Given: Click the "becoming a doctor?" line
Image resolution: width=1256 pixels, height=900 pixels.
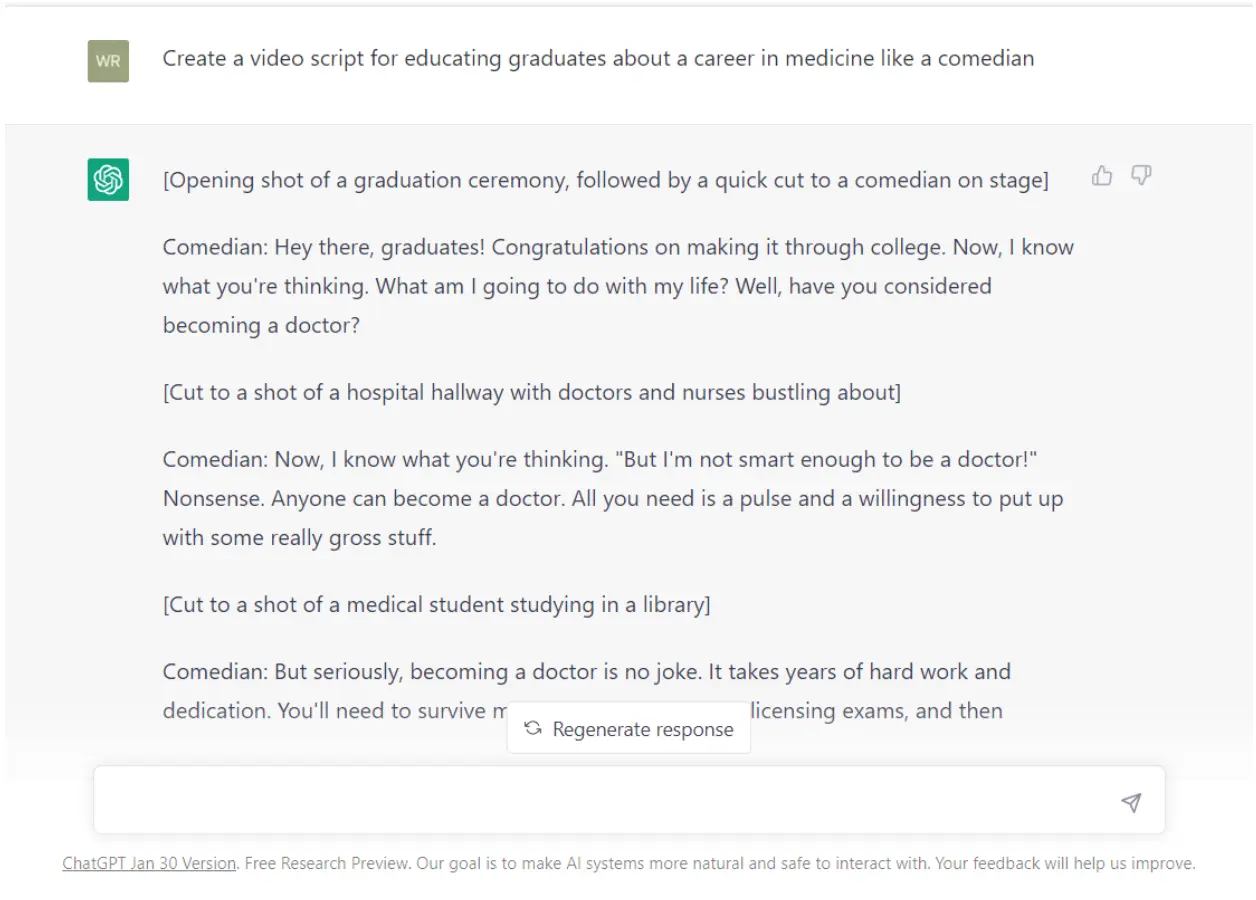Looking at the screenshot, I should tap(260, 325).
